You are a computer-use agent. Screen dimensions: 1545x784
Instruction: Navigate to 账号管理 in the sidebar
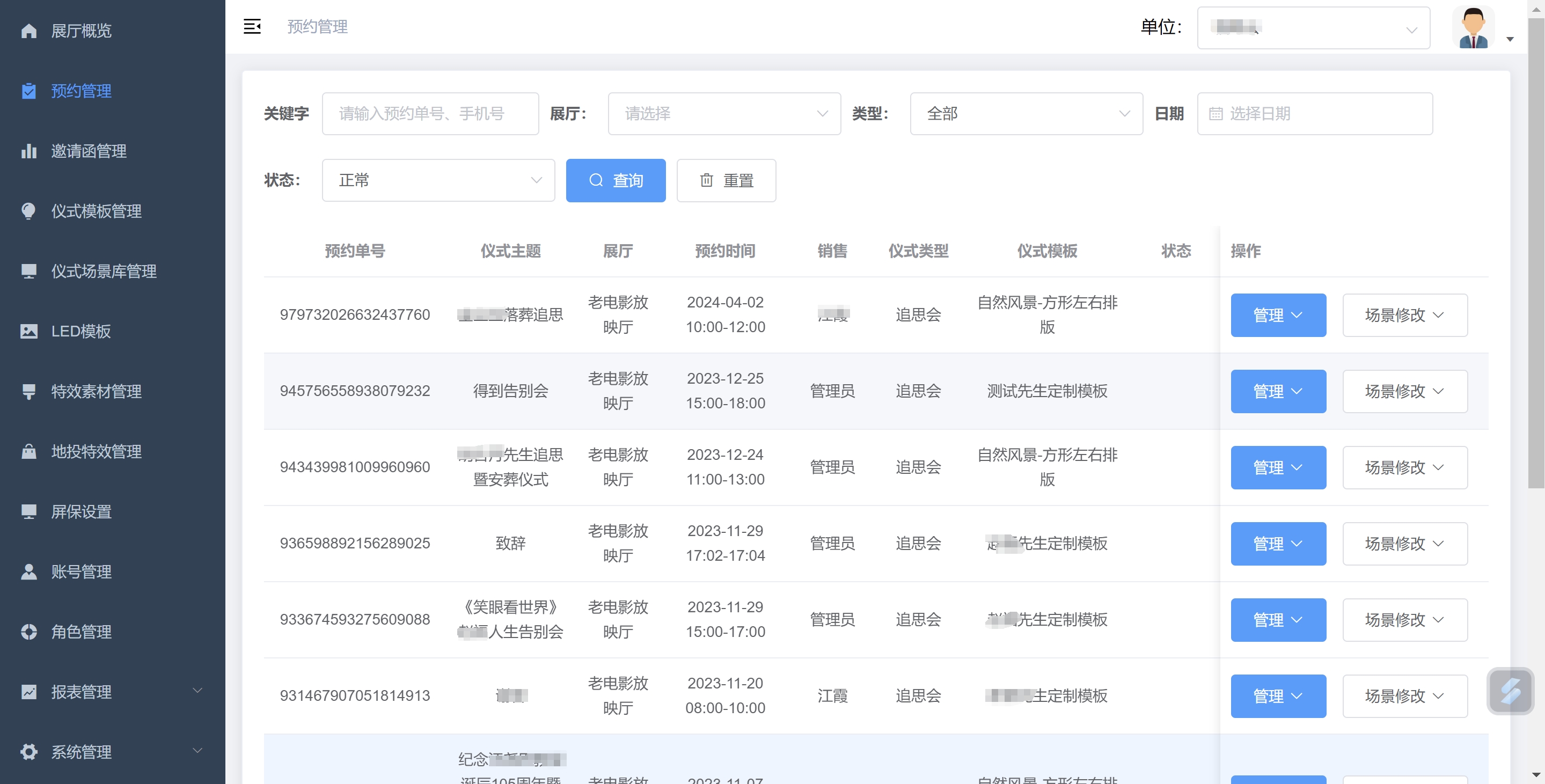click(x=113, y=571)
